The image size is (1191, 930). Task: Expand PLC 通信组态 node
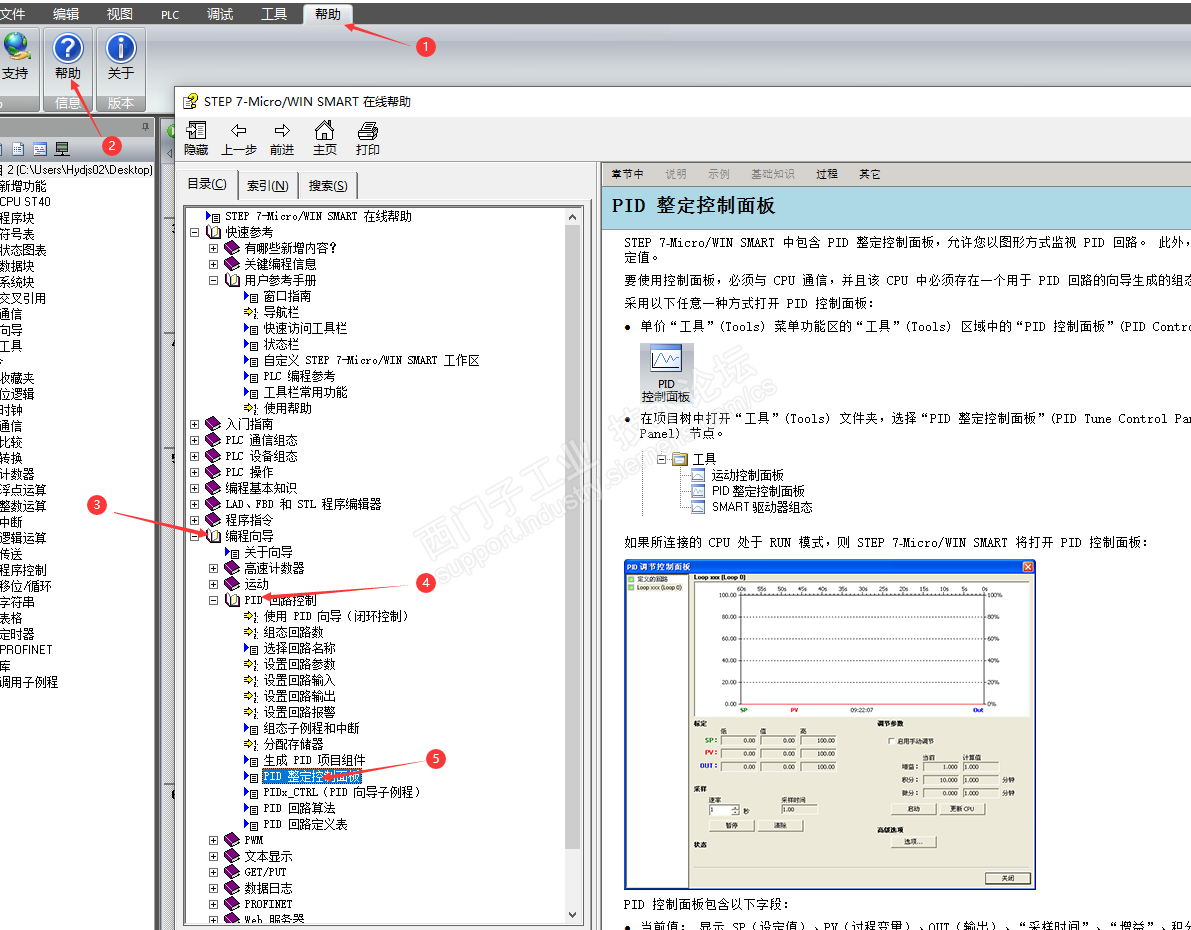(194, 440)
